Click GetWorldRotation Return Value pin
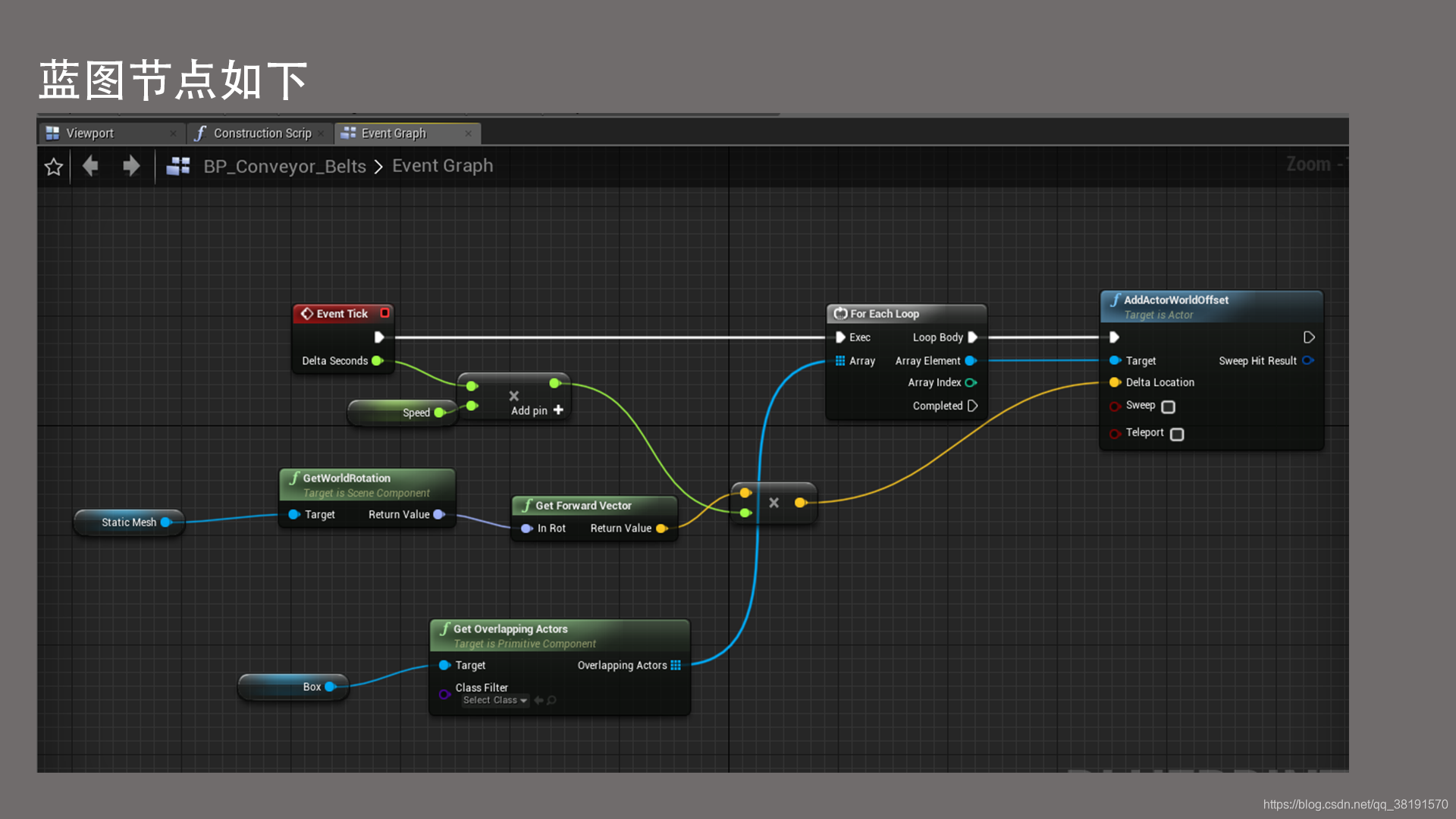 [438, 515]
